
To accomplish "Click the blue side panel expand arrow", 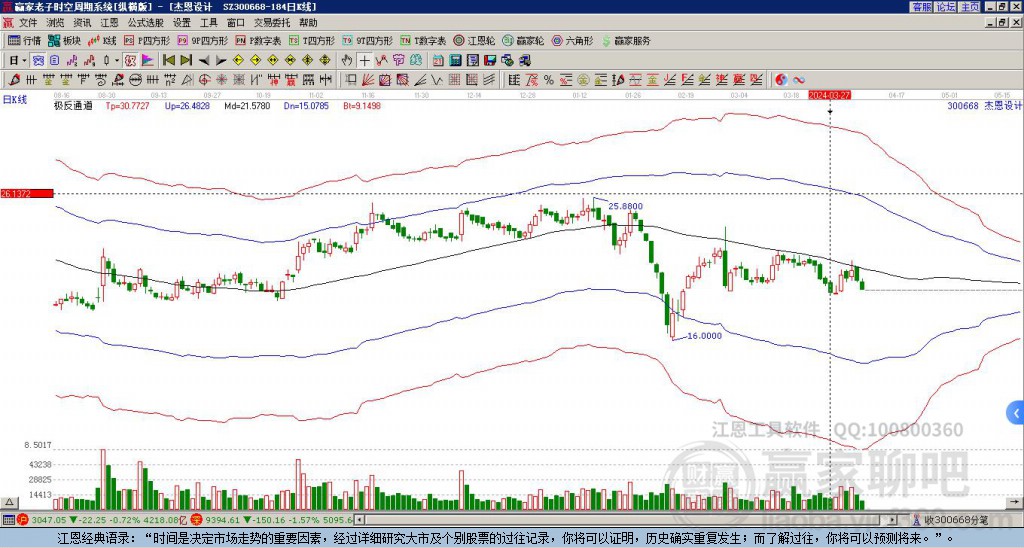I will pyautogui.click(x=1015, y=413).
